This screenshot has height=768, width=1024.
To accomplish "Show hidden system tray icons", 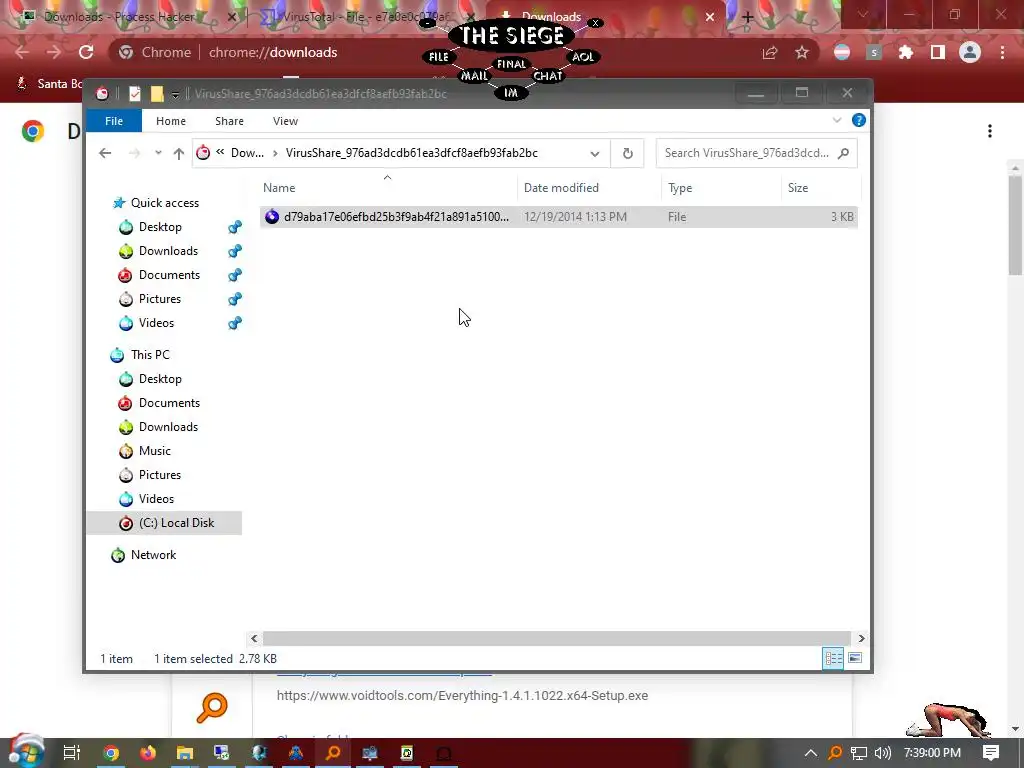I will pos(810,753).
